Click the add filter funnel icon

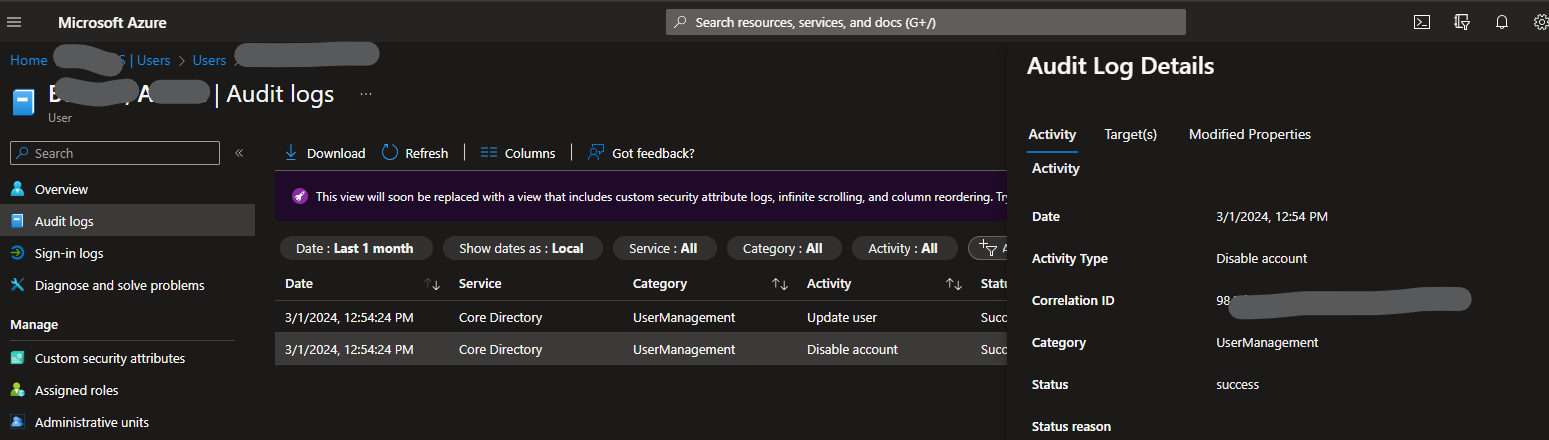coord(986,247)
